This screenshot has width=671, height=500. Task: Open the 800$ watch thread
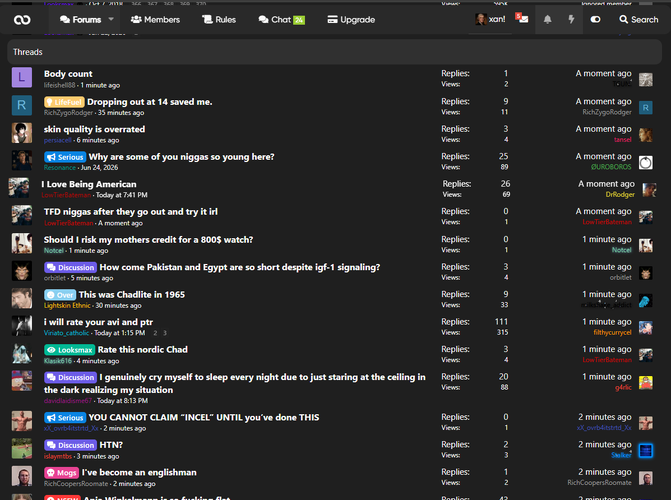click(148, 240)
